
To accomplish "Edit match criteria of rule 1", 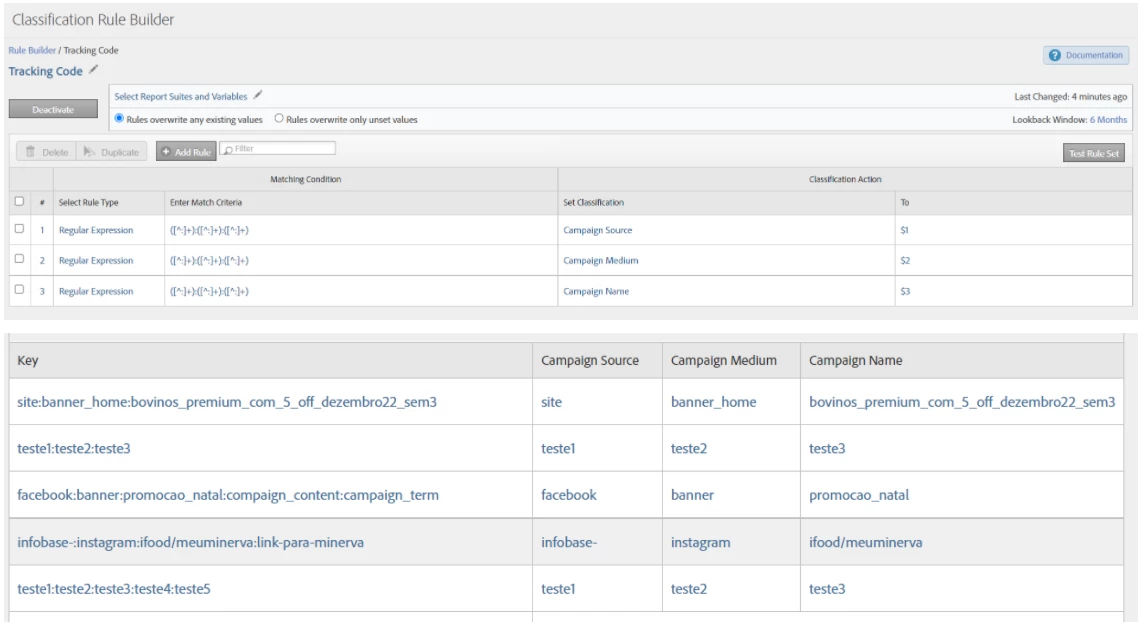I will [209, 230].
